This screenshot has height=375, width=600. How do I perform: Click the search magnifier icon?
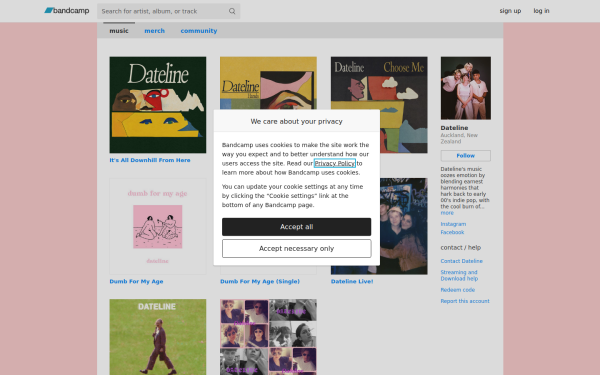232,11
